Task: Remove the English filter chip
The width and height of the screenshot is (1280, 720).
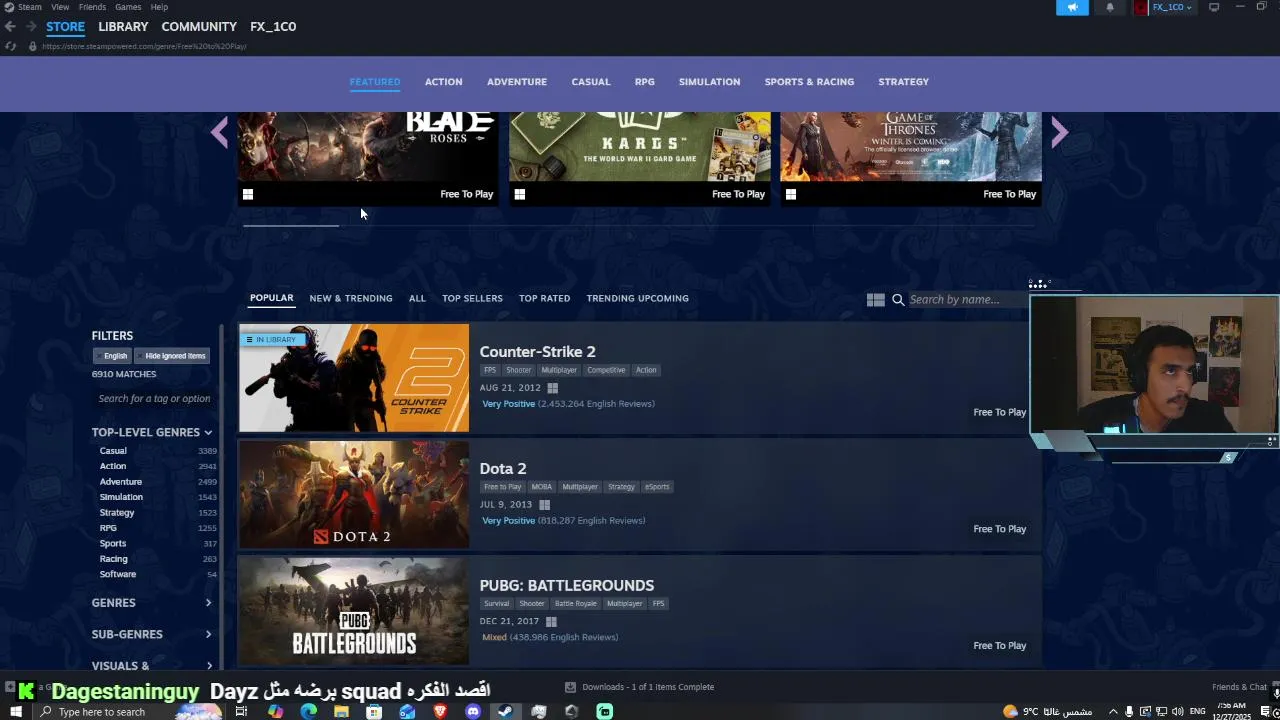Action: click(x=113, y=356)
